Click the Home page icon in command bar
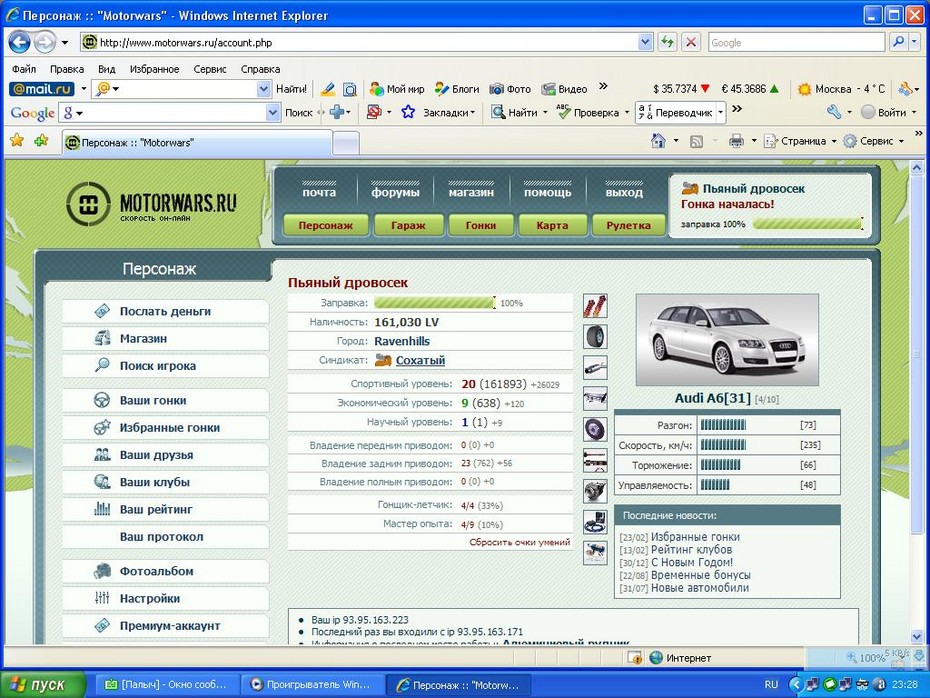Image resolution: width=930 pixels, height=698 pixels. (x=658, y=141)
